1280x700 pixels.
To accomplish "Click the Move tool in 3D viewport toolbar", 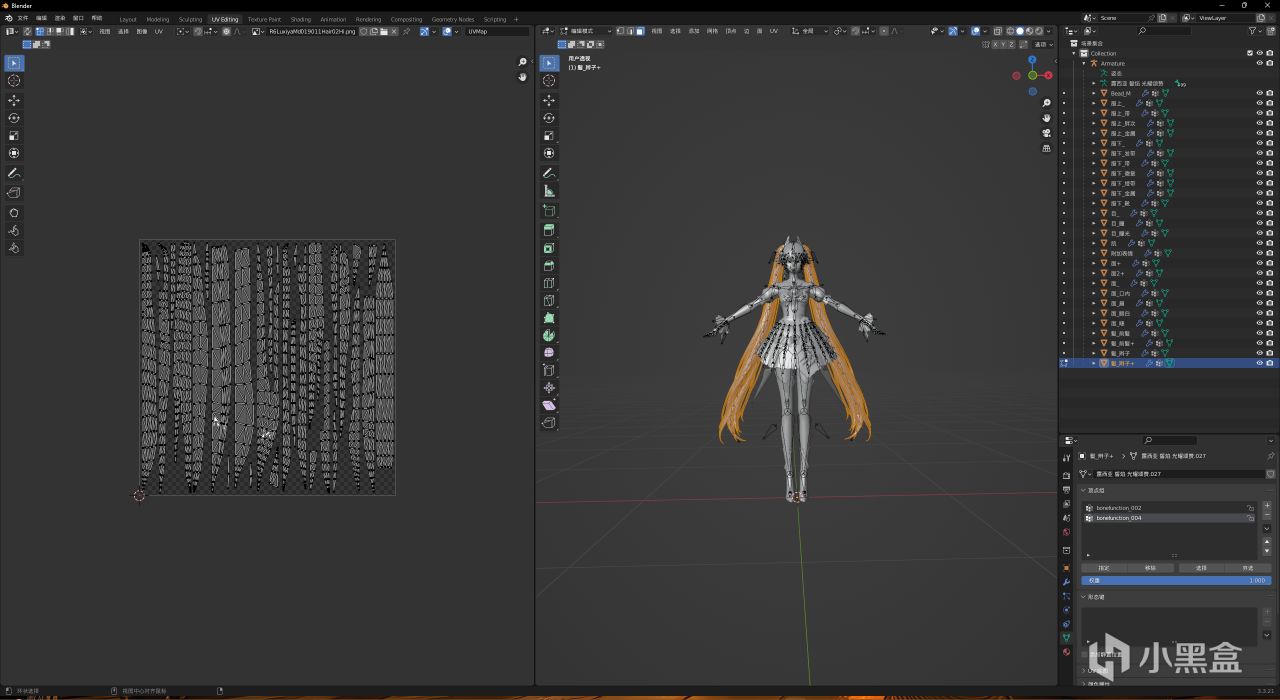I will 549,100.
